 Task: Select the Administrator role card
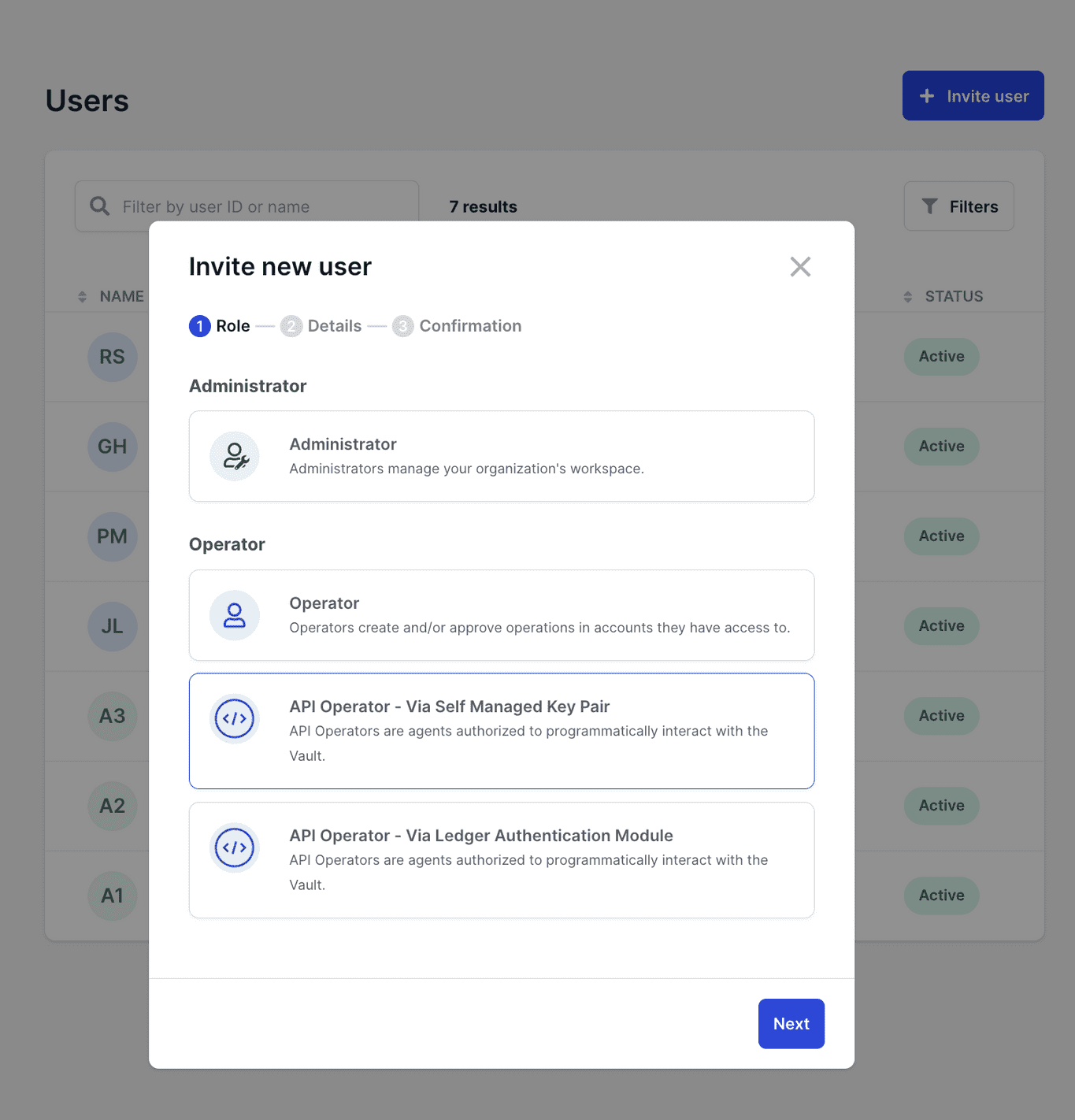pos(501,456)
